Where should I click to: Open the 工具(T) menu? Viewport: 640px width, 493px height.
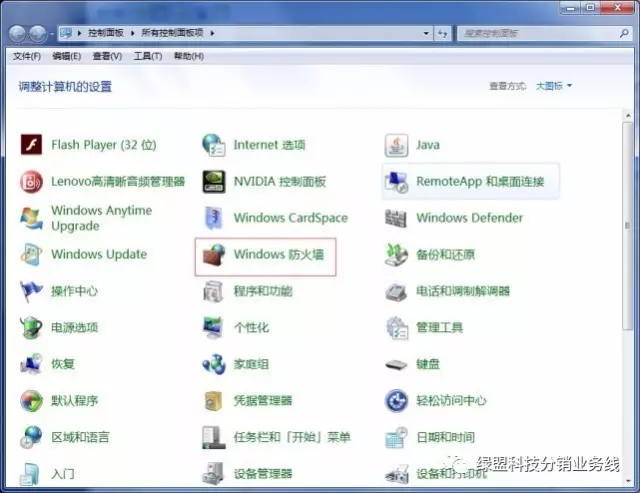148,56
